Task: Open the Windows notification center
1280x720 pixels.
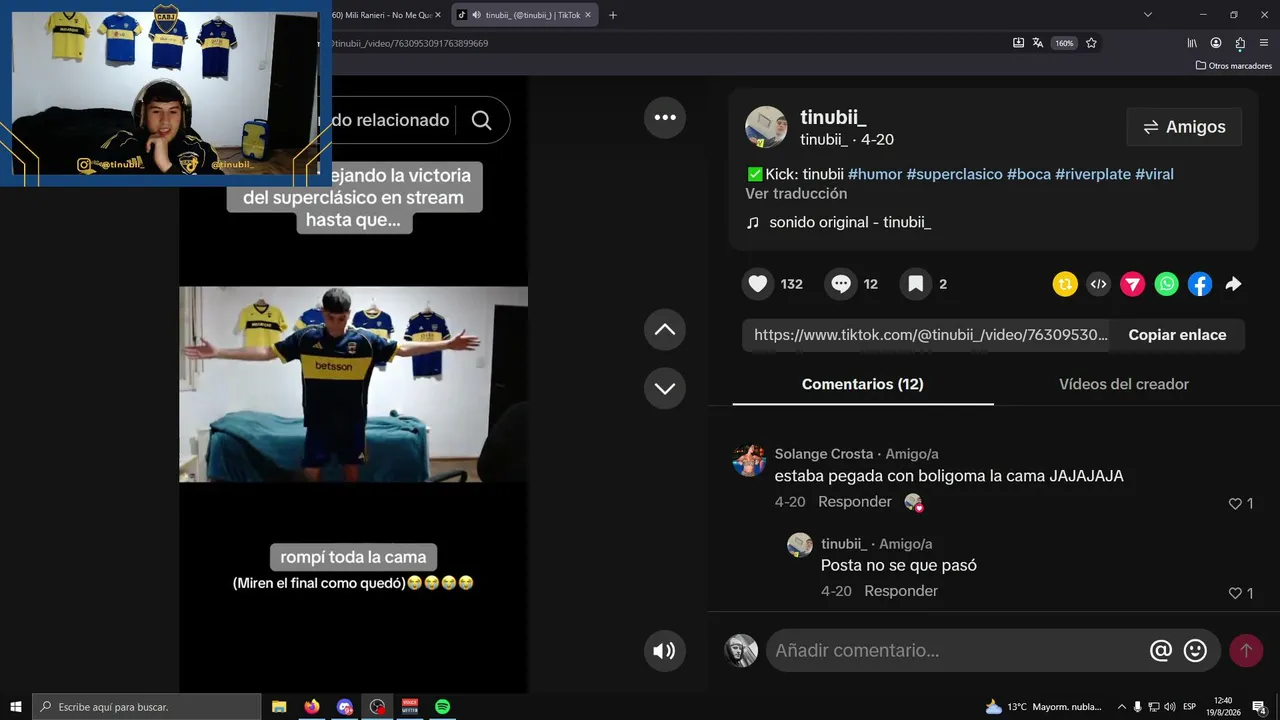Action: click(x=1260, y=707)
